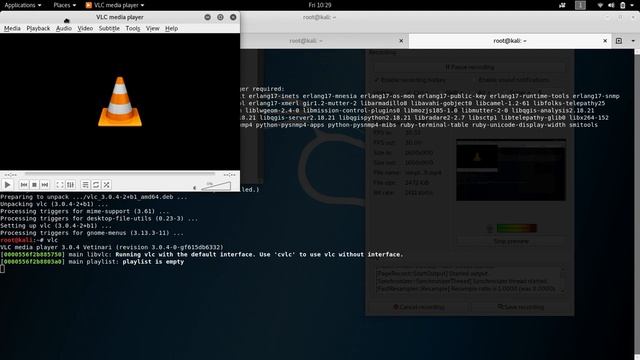This screenshot has height=360, width=640.
Task: Click VLC elapsed time label
Action: click(x=10, y=175)
